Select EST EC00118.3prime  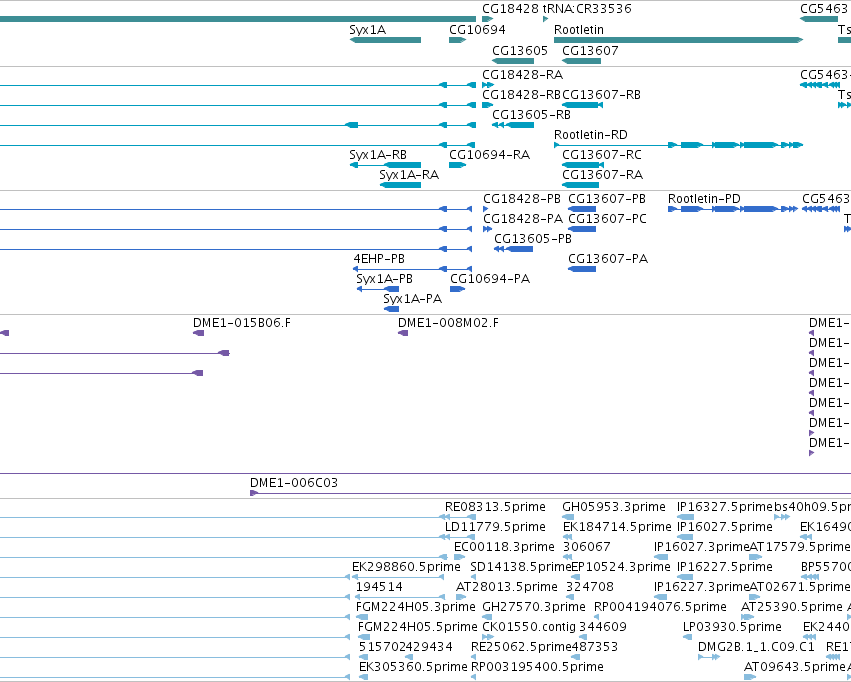[504, 547]
